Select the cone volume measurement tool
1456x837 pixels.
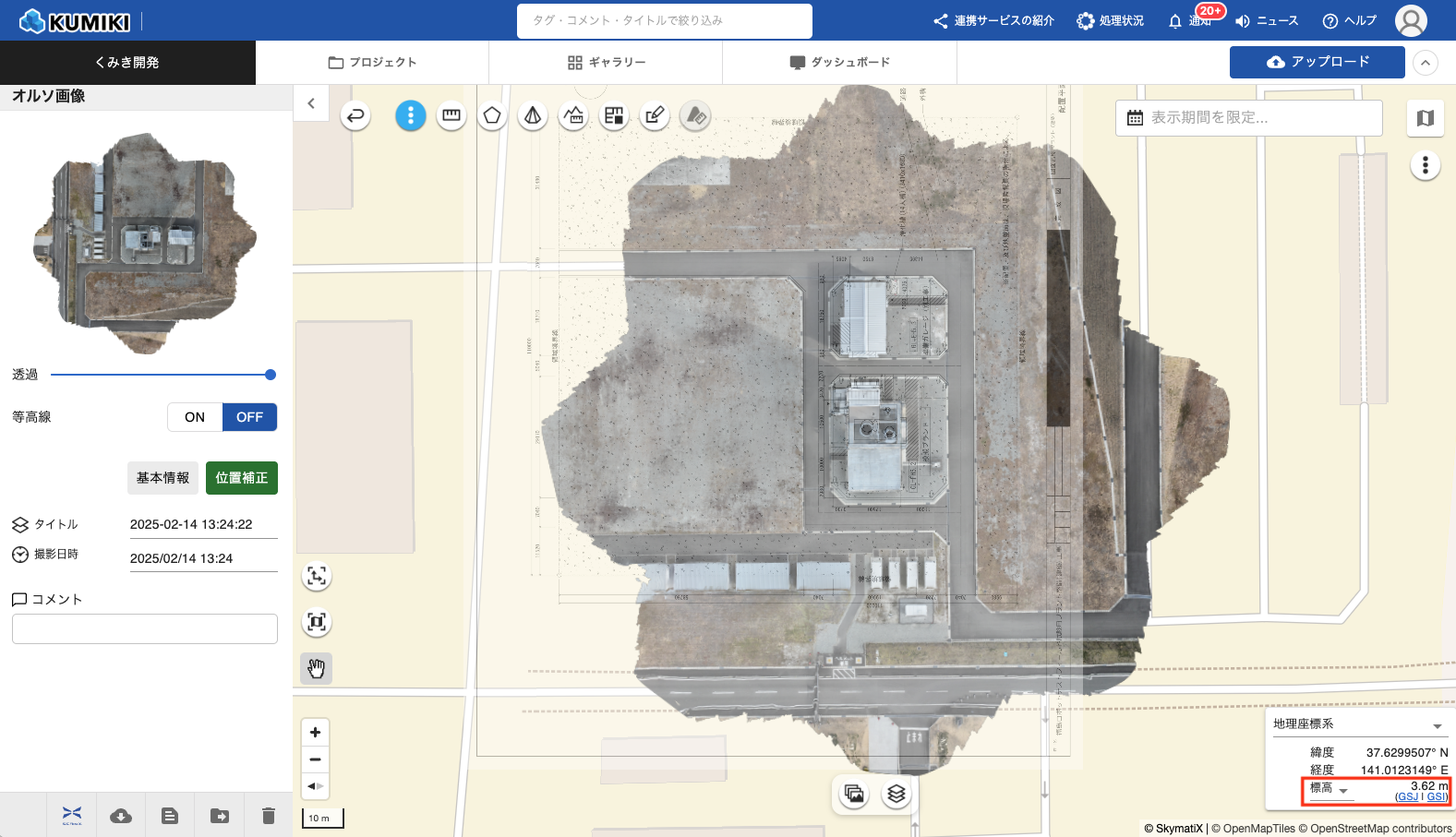(533, 115)
